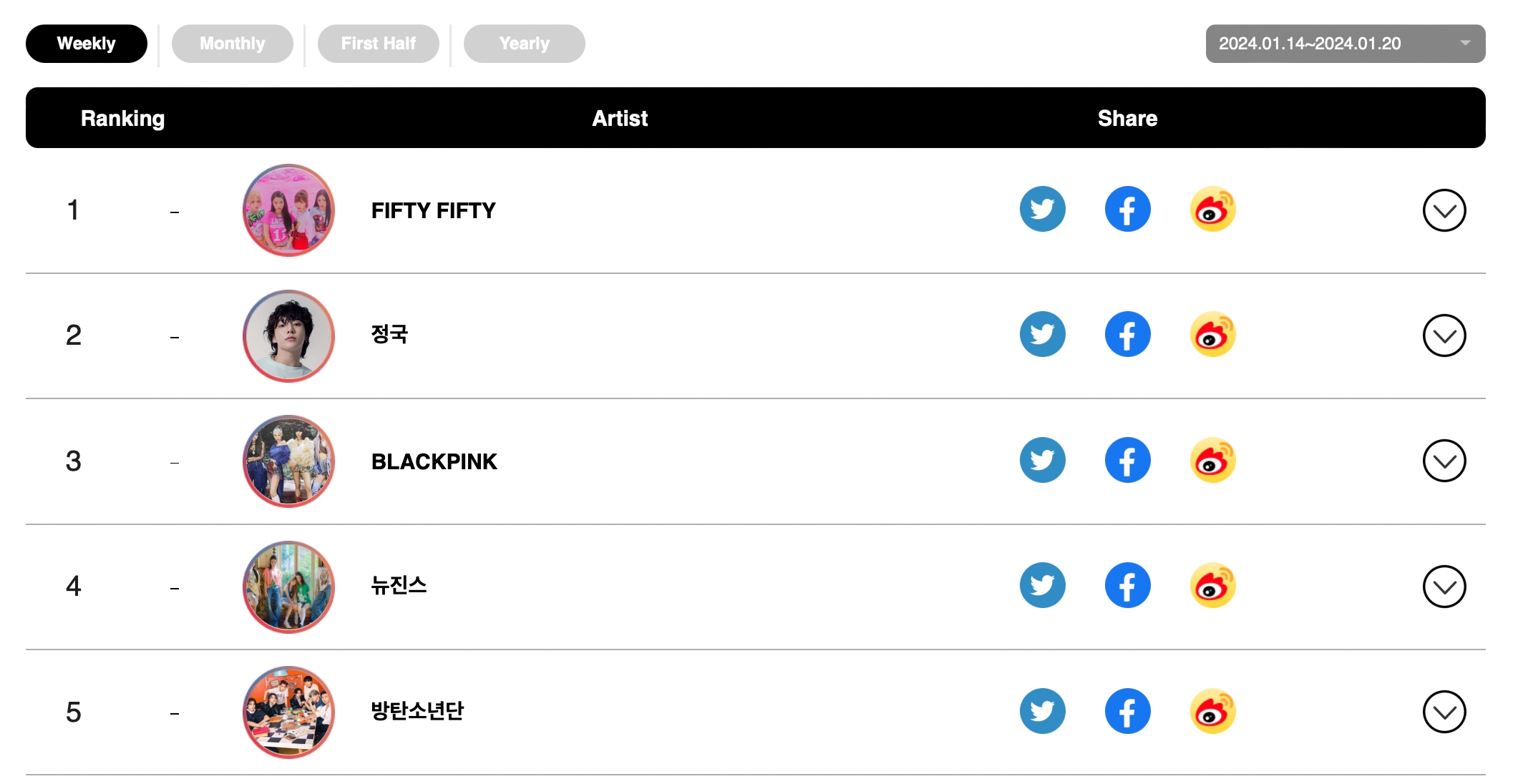Share 뉴진스 on Twitter

coord(1042,586)
